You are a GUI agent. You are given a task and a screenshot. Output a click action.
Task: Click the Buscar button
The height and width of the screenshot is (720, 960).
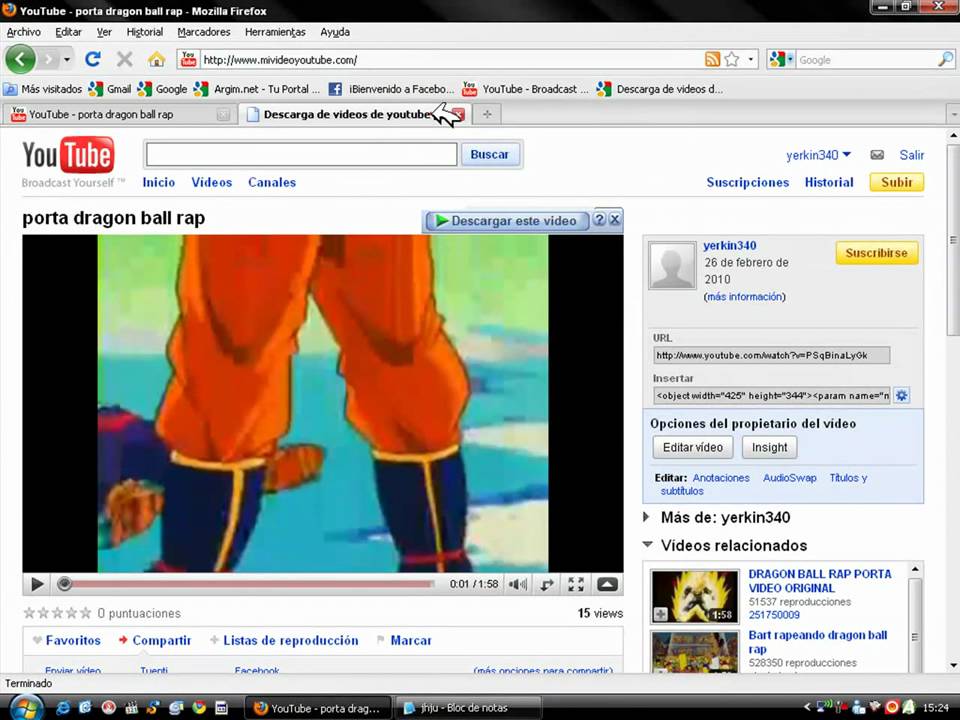click(489, 154)
